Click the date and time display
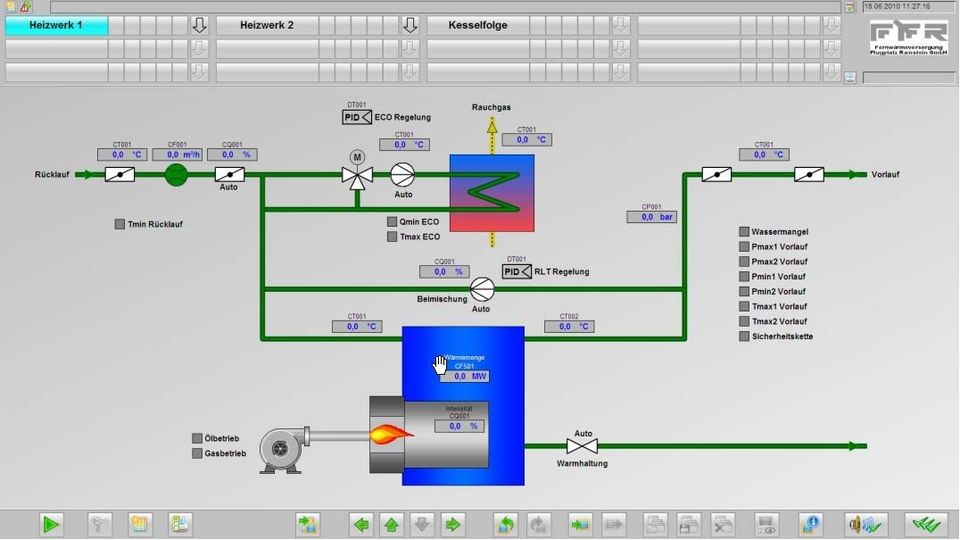960x540 pixels. [909, 7]
